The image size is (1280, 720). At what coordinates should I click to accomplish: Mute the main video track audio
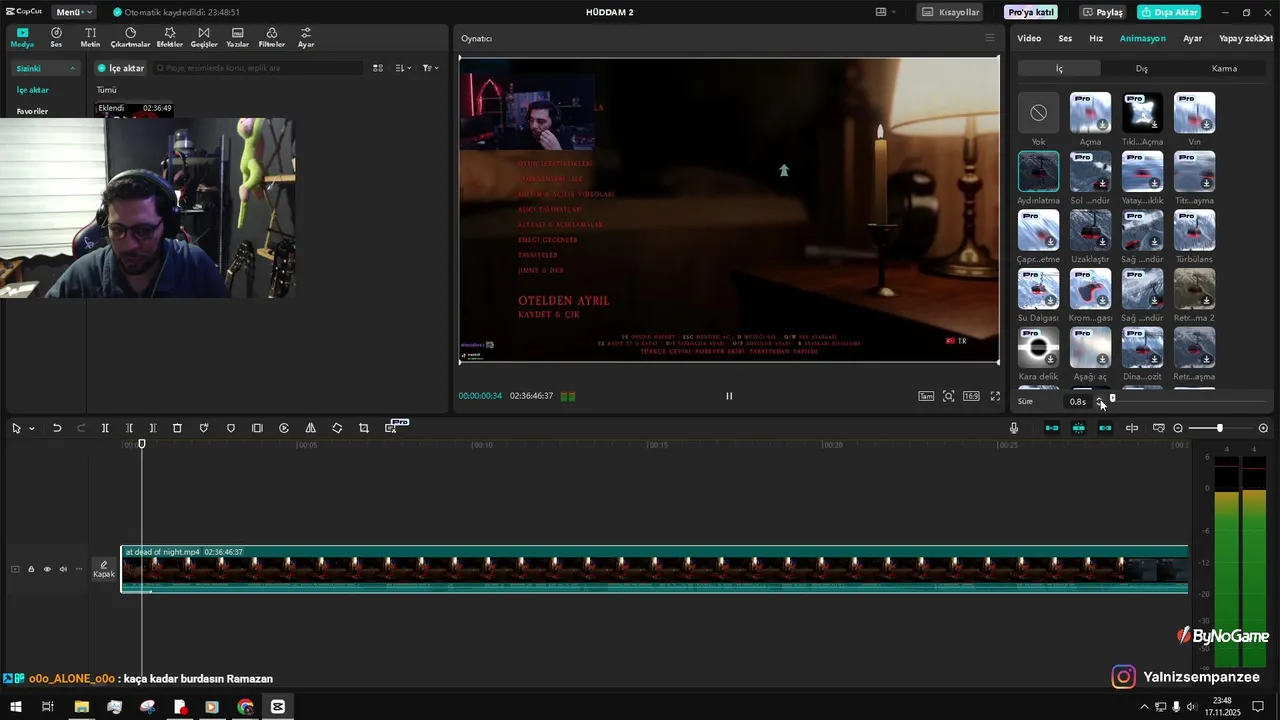click(x=63, y=569)
